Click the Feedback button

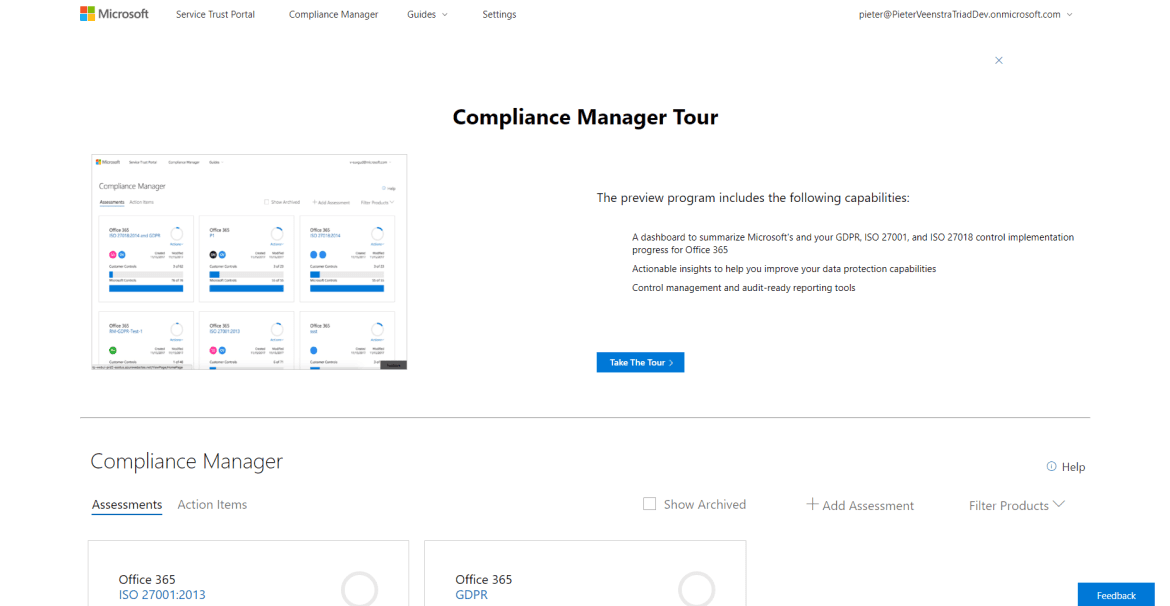click(x=1116, y=594)
